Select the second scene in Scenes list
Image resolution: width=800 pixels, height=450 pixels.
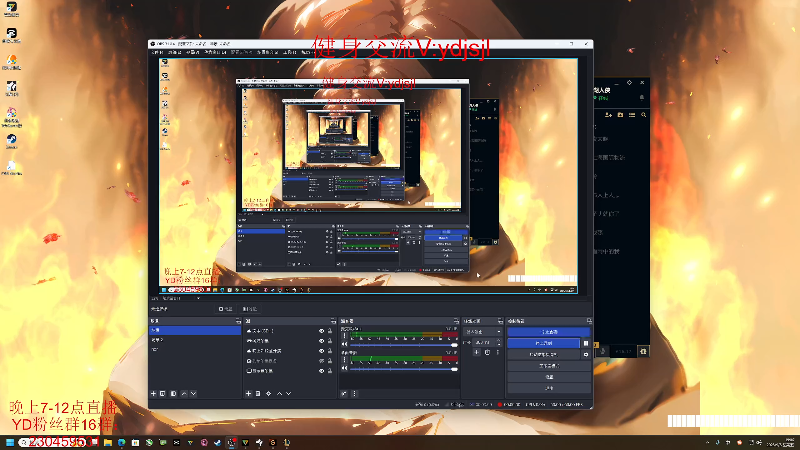[195, 340]
